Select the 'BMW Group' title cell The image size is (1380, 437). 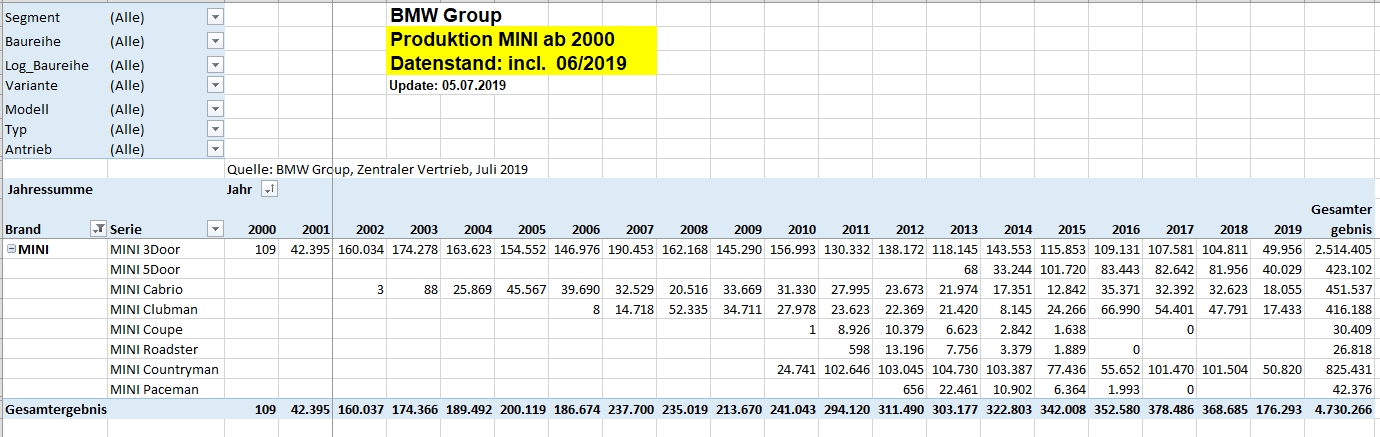pos(446,15)
